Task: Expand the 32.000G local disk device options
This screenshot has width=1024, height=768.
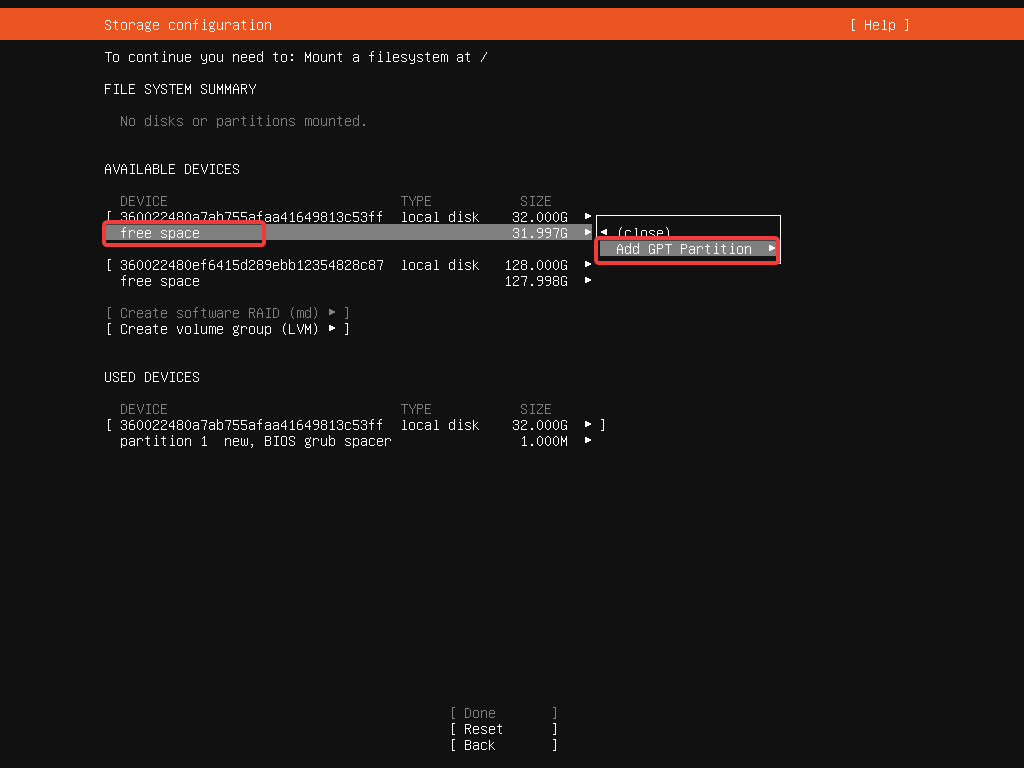Action: point(588,216)
